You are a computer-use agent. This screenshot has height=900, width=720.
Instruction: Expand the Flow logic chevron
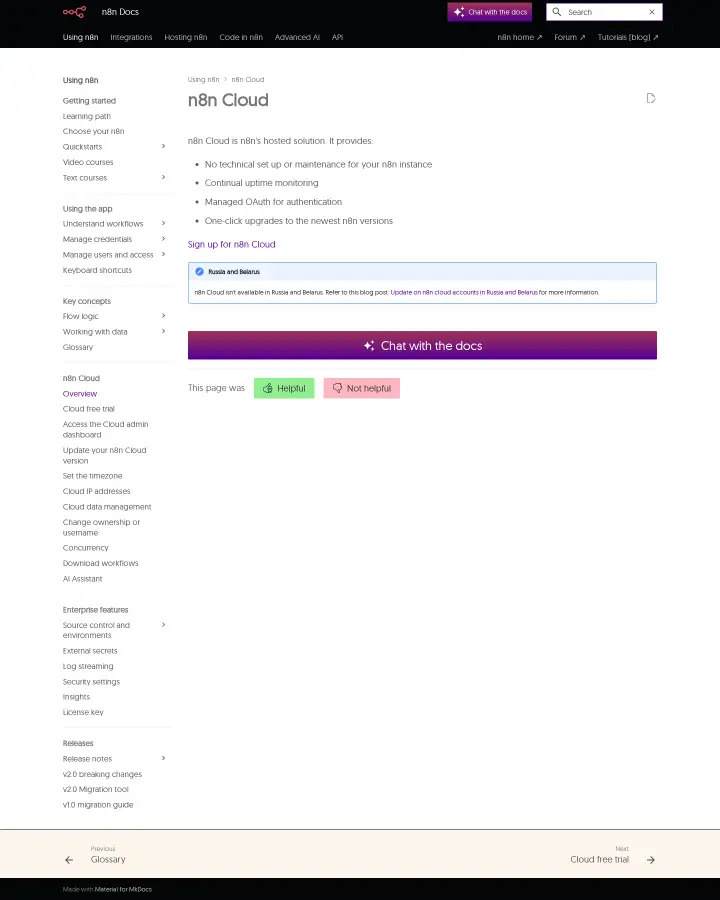pyautogui.click(x=164, y=316)
